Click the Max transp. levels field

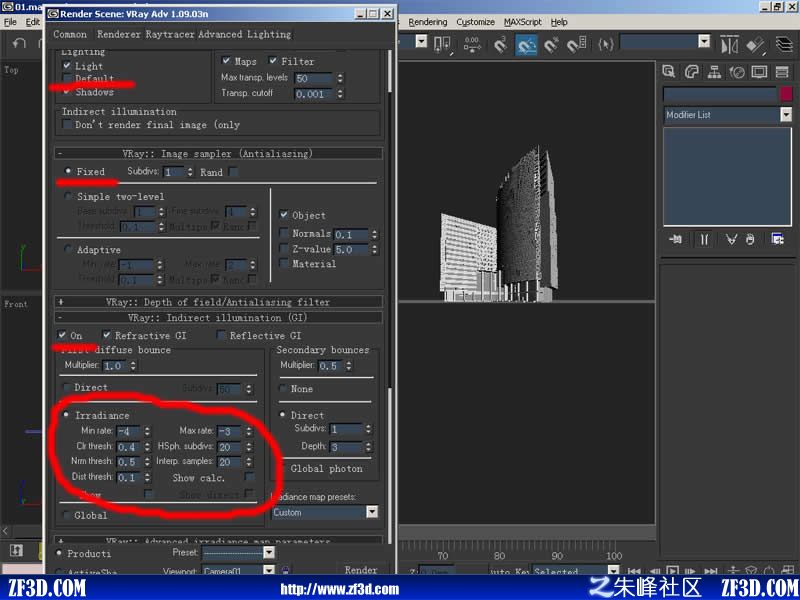pos(314,78)
